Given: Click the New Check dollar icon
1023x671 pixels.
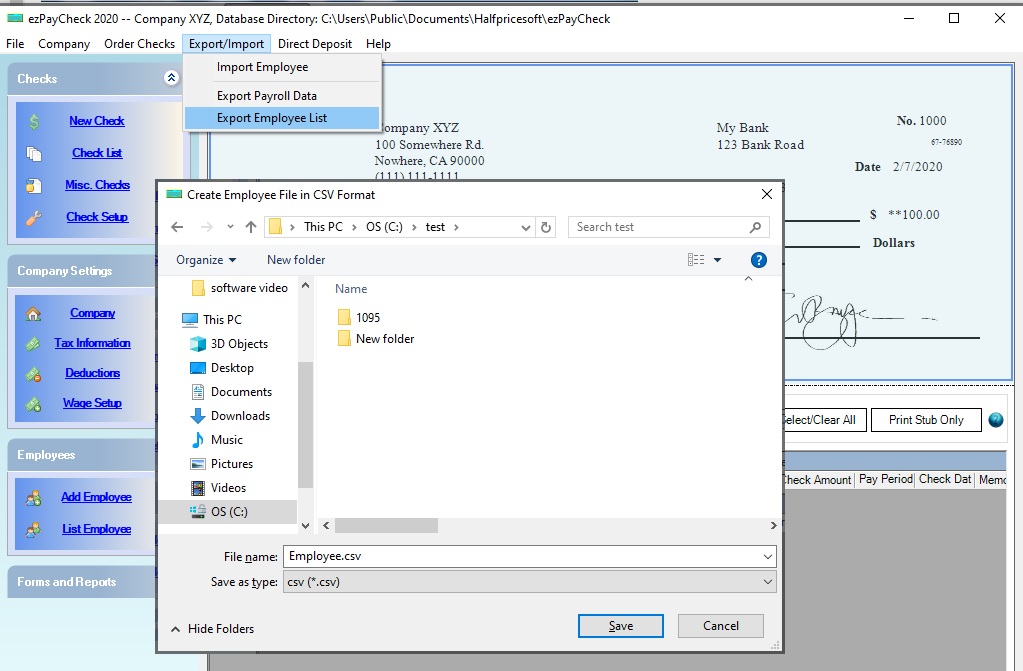Looking at the screenshot, I should [34, 121].
